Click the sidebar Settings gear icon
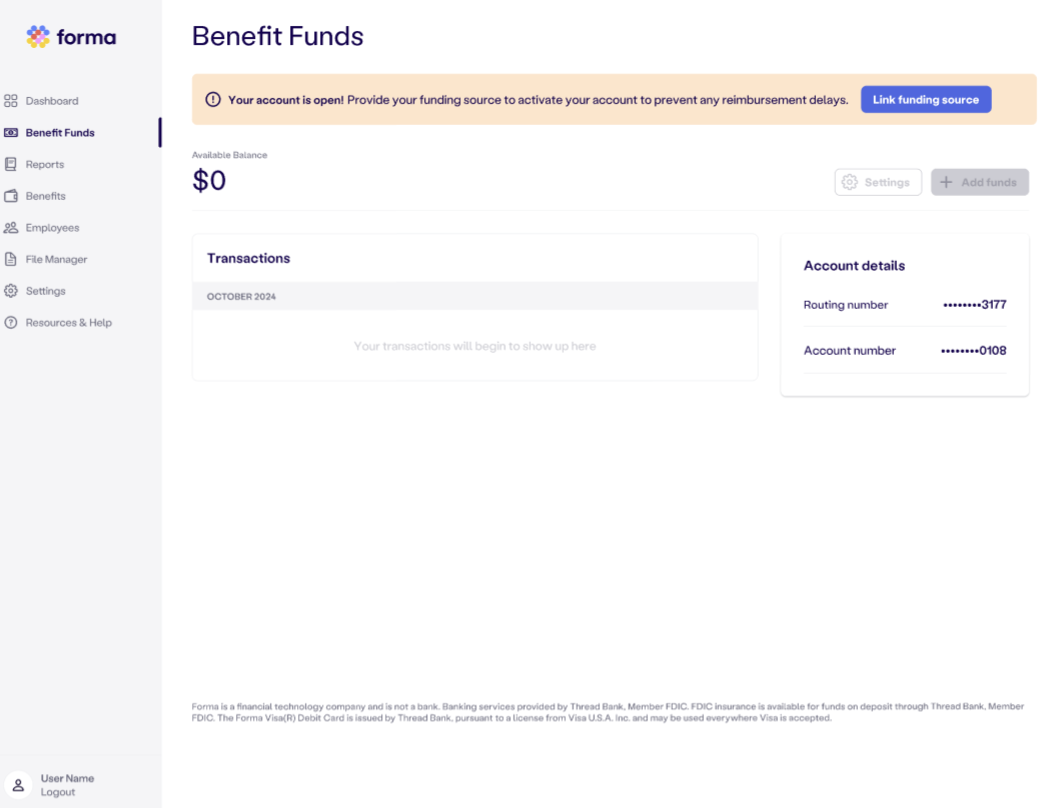This screenshot has width=1042, height=808. coord(11,291)
